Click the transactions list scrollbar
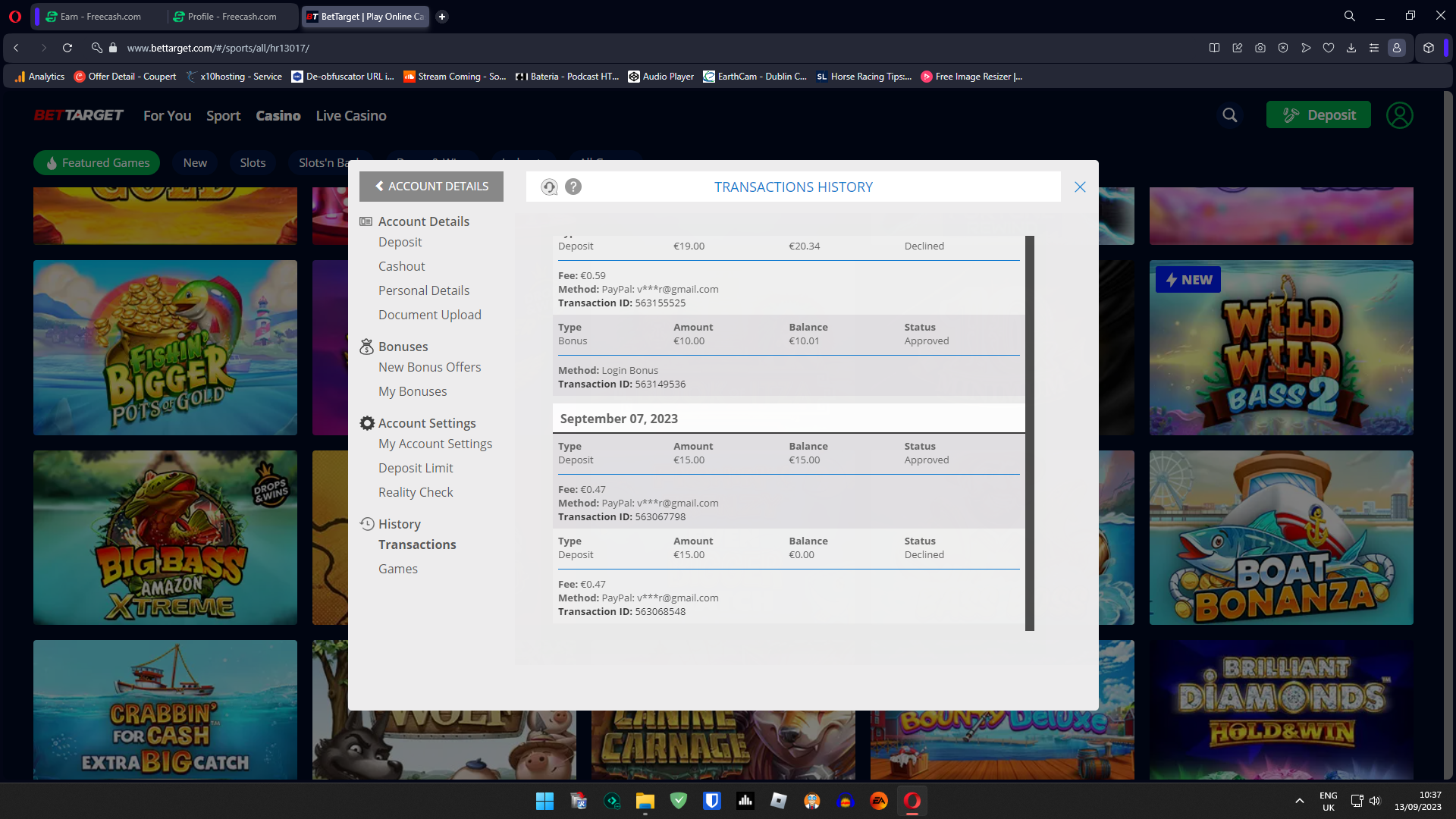The image size is (1456, 819). click(1030, 432)
